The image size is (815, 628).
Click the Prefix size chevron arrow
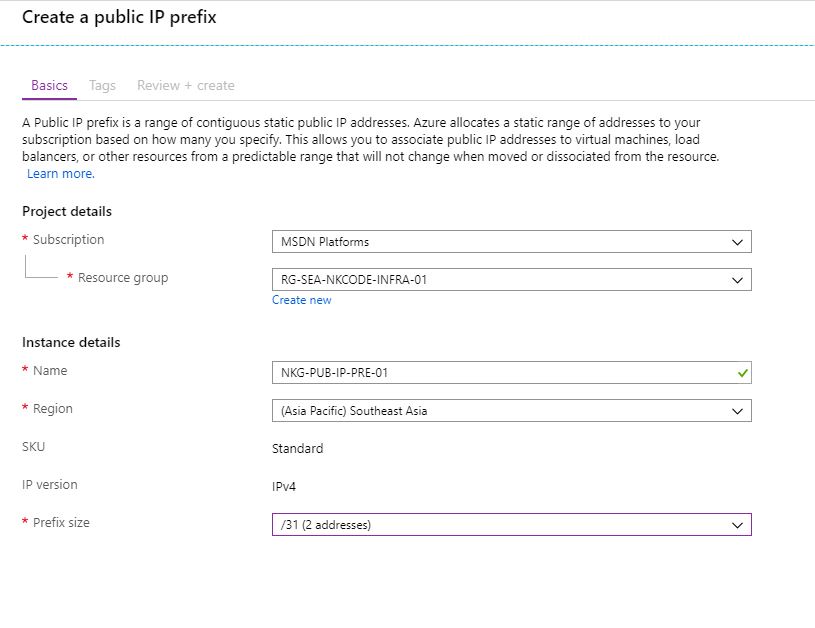(738, 524)
